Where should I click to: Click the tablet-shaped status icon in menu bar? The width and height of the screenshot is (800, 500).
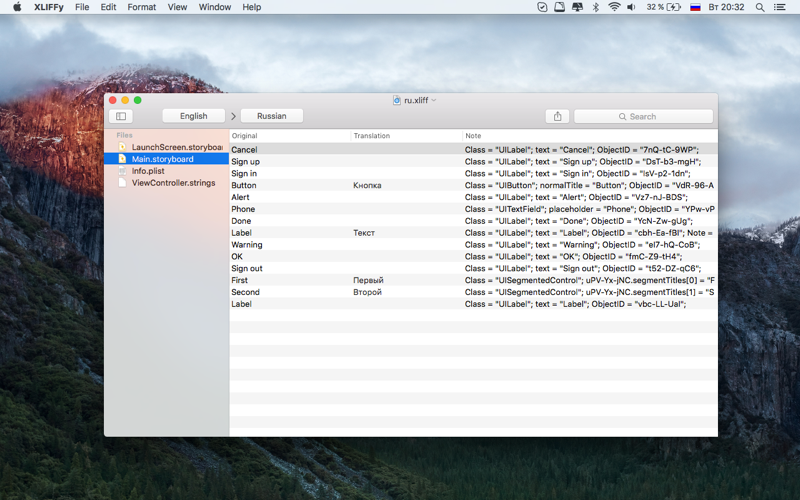click(559, 7)
